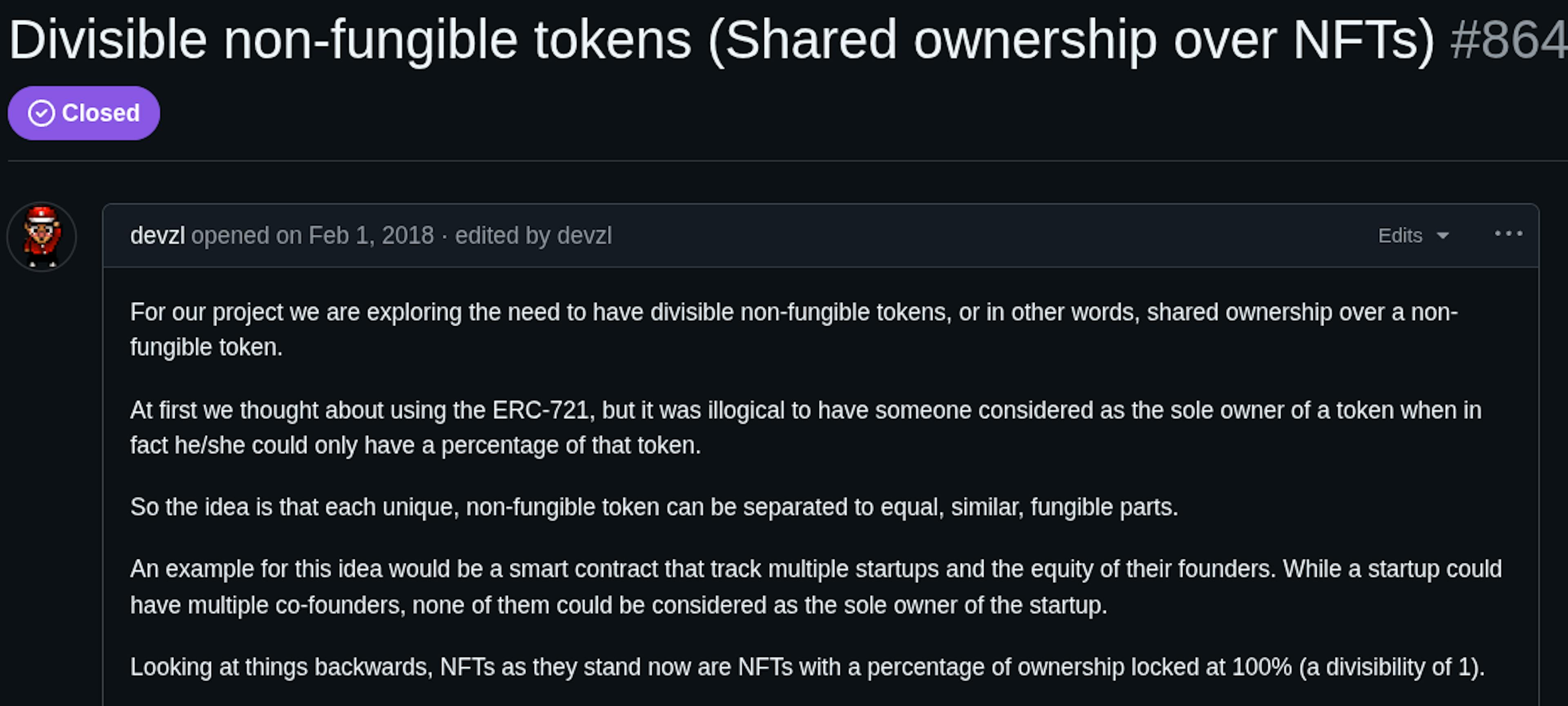Click the 'Shared ownership over NFTs' title text
Image resolution: width=1568 pixels, height=706 pixels.
(1071, 40)
